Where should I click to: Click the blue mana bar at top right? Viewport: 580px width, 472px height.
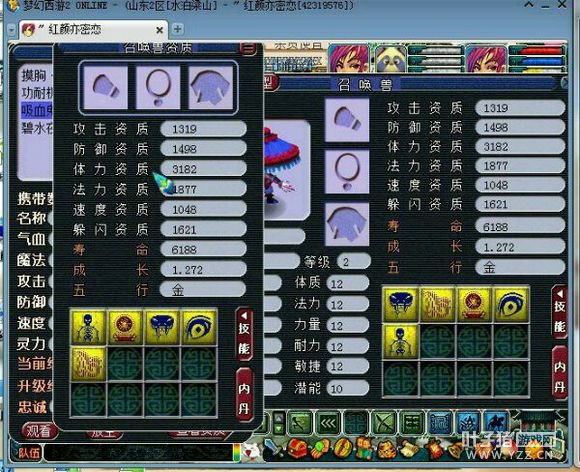click(537, 60)
